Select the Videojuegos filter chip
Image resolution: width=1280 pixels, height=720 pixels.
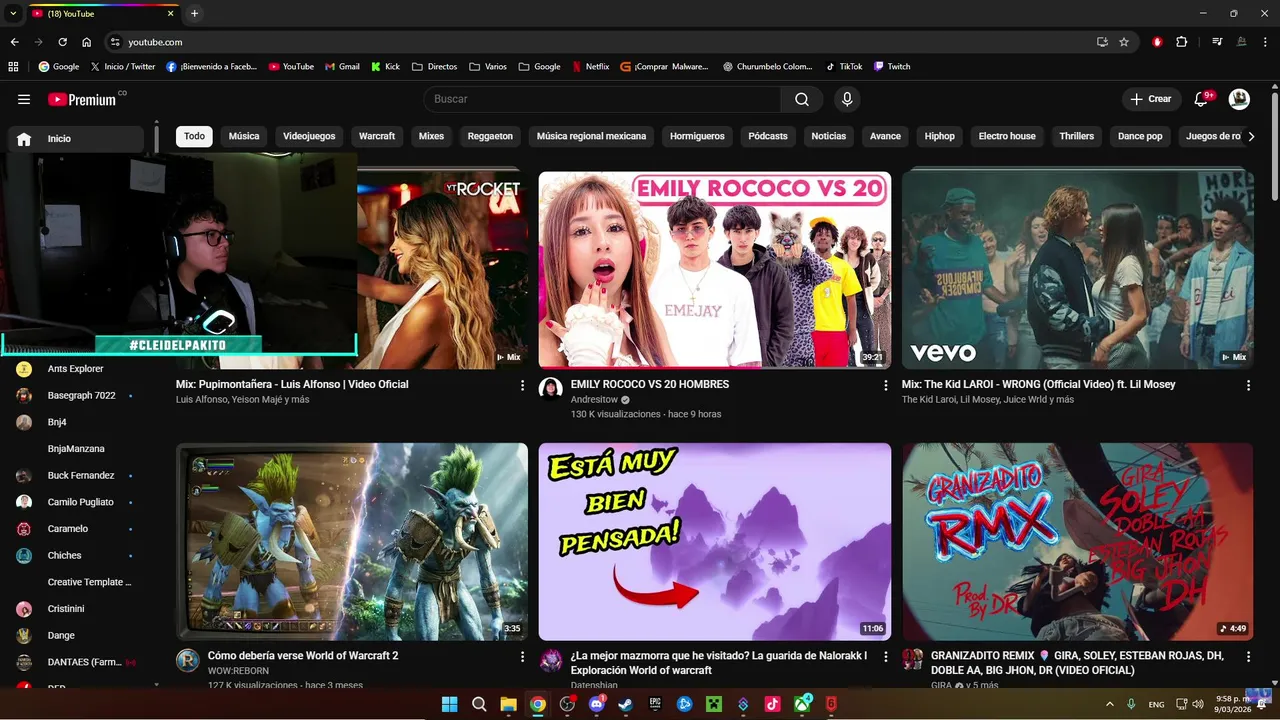click(x=309, y=136)
